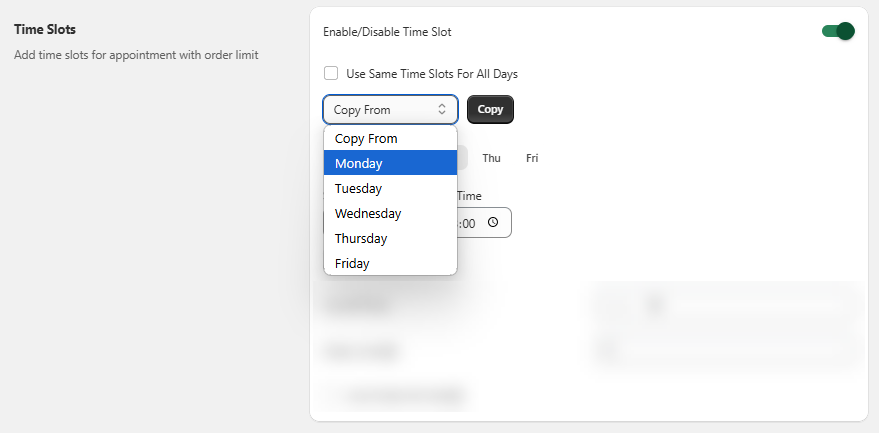
Task: Click the time slots description text
Action: tap(136, 55)
